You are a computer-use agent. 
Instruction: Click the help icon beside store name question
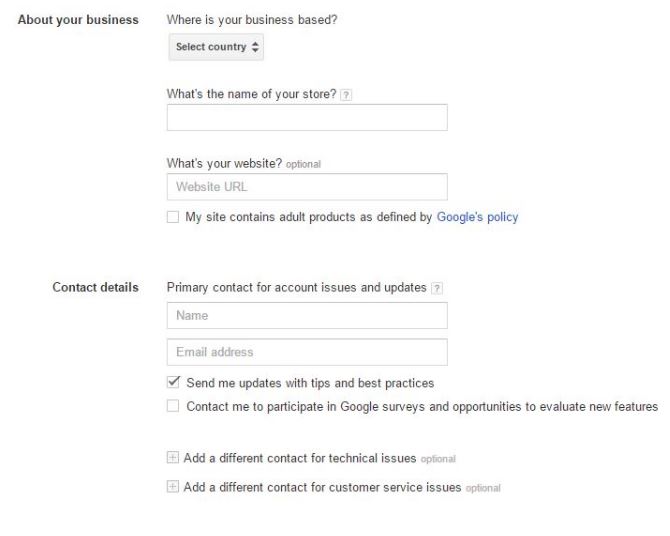(346, 95)
